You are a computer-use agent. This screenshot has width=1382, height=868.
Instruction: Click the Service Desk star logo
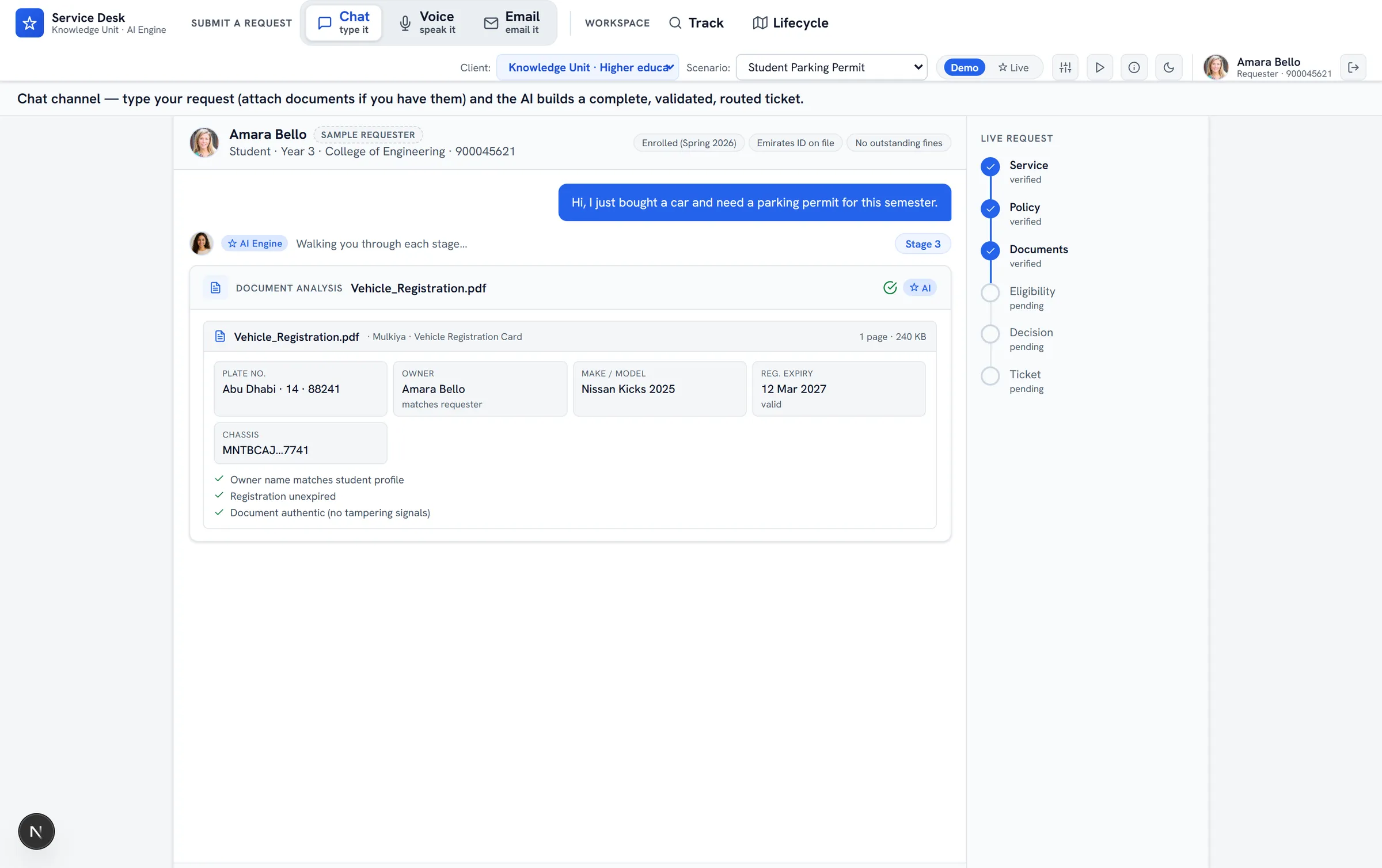29,23
